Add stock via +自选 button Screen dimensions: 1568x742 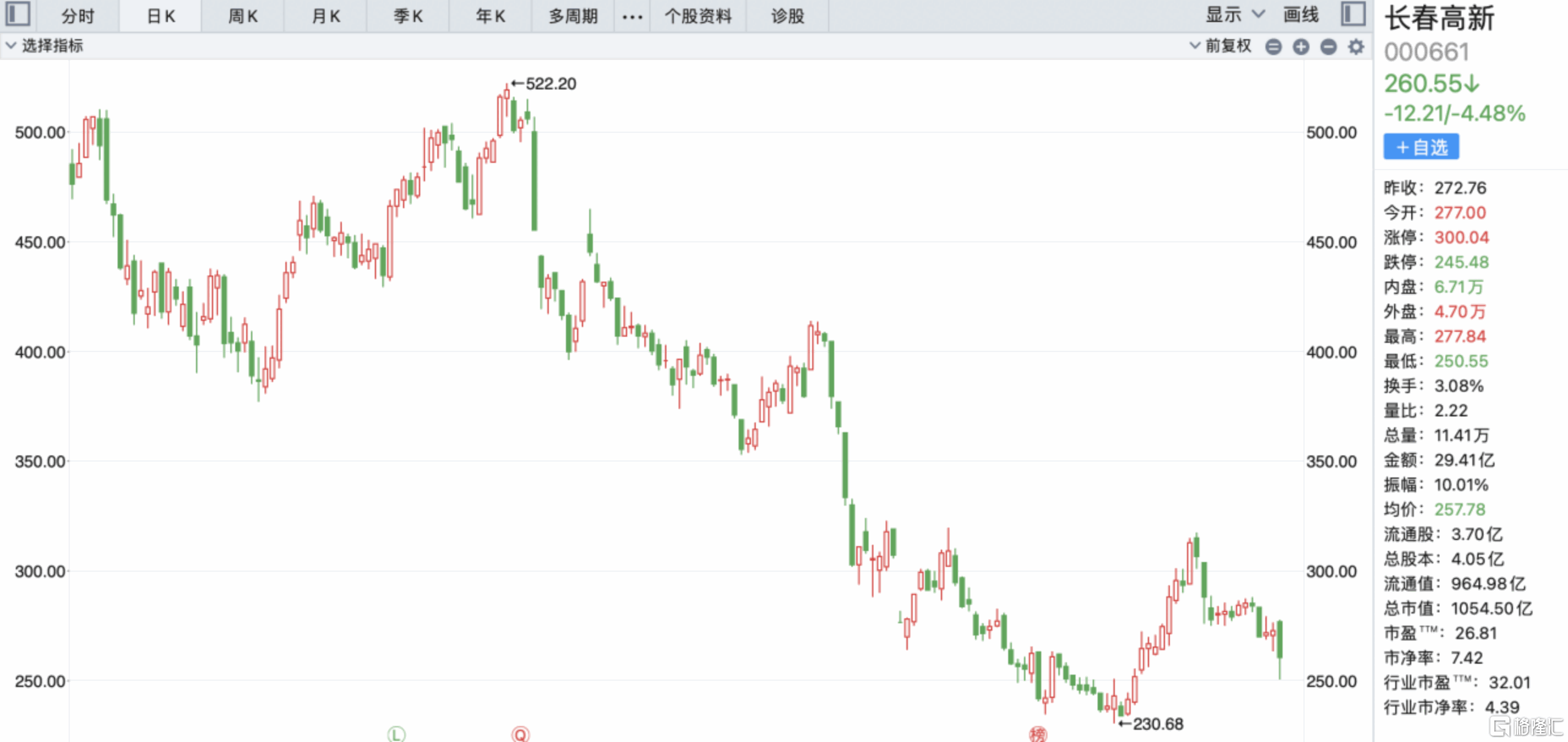(x=1421, y=148)
